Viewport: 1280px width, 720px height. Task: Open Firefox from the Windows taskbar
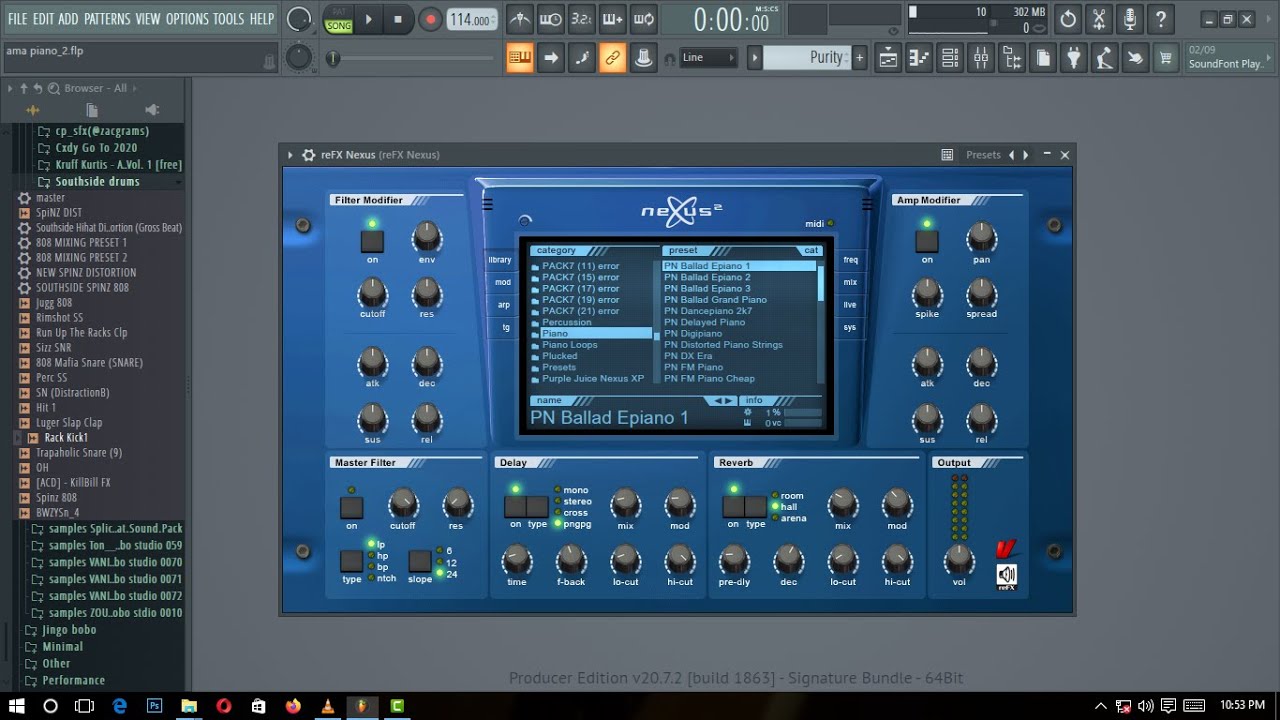[x=293, y=706]
